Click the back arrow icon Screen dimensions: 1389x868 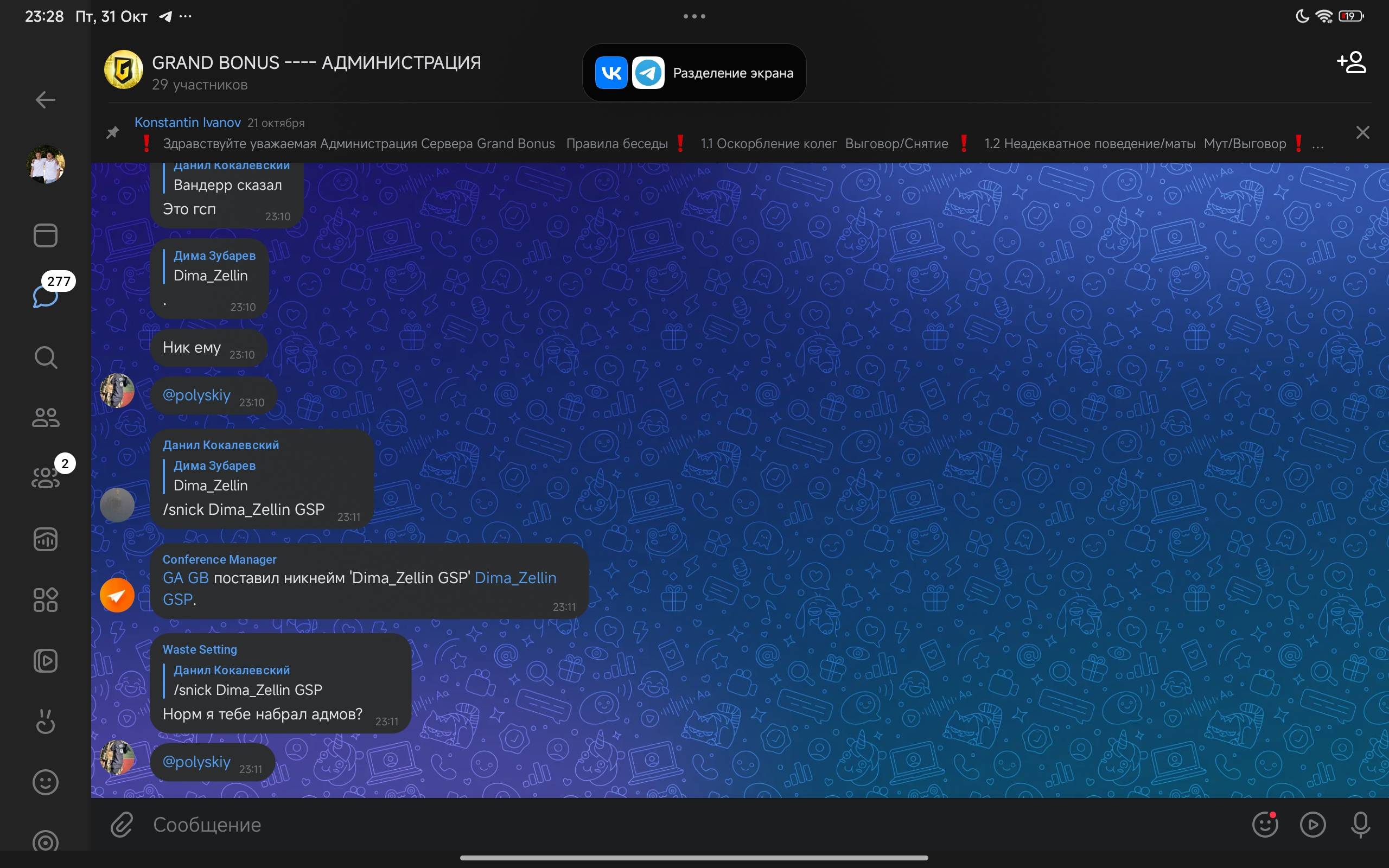pyautogui.click(x=46, y=100)
